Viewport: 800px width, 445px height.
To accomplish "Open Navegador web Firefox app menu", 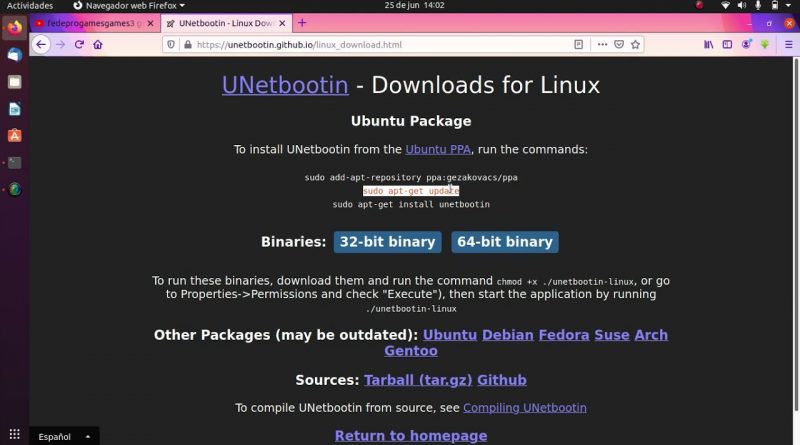I will coord(129,6).
